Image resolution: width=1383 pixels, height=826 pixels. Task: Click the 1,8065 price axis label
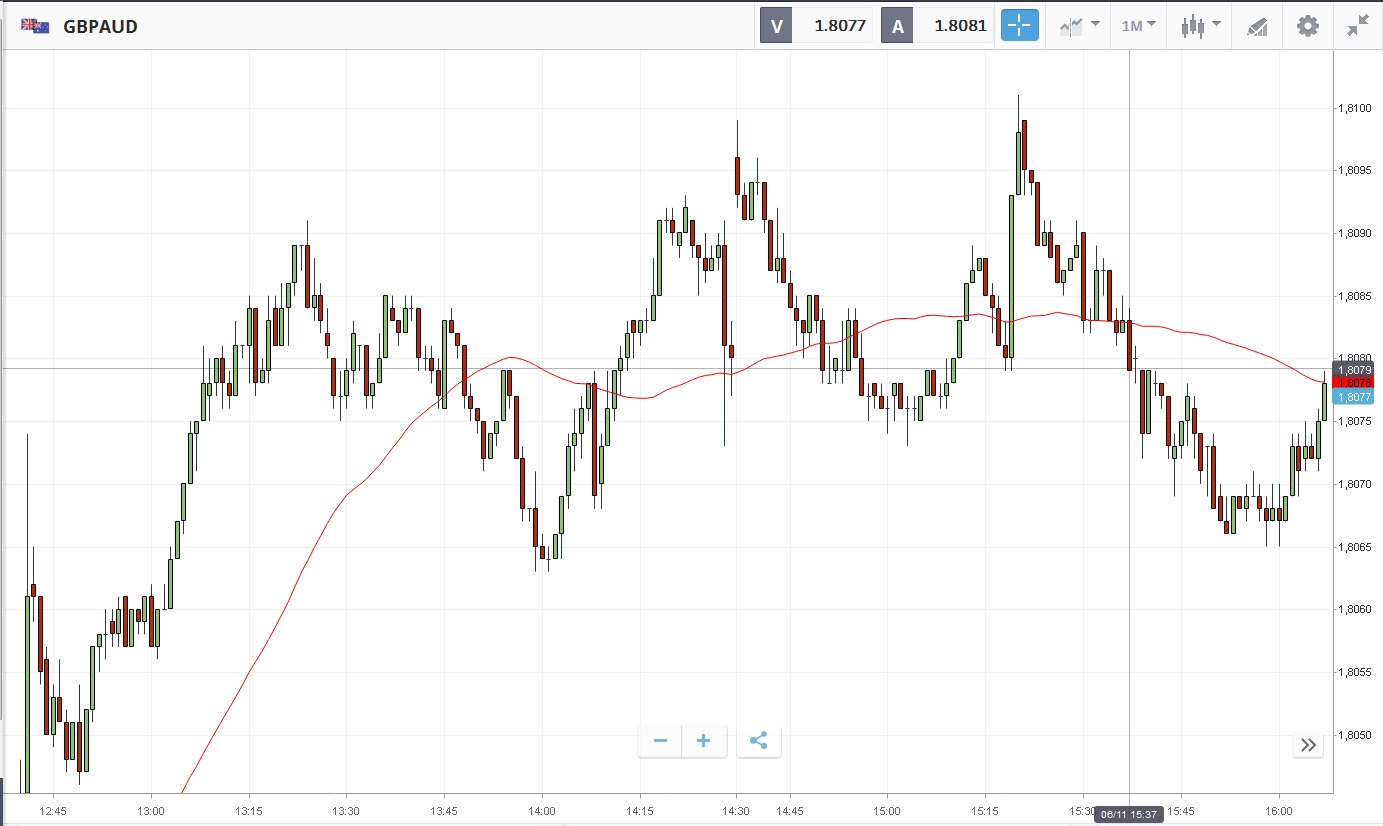coord(1355,547)
